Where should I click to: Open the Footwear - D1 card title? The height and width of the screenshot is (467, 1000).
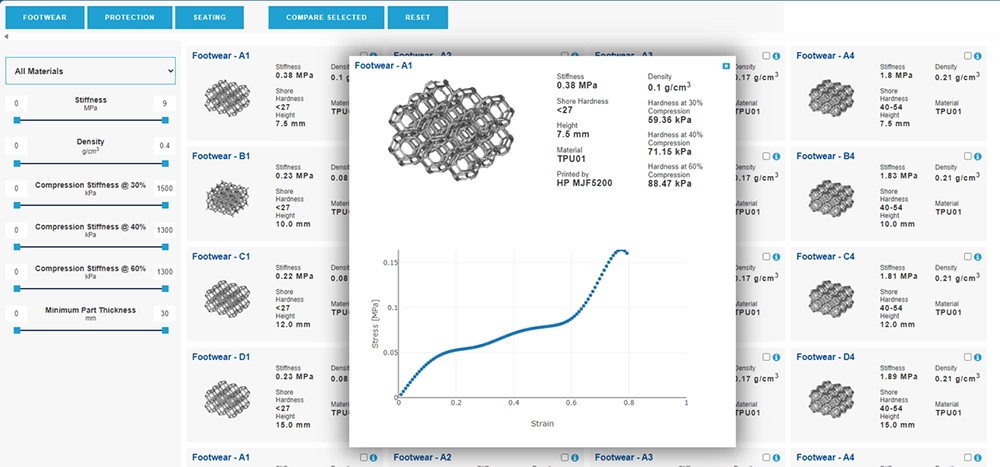click(221, 357)
